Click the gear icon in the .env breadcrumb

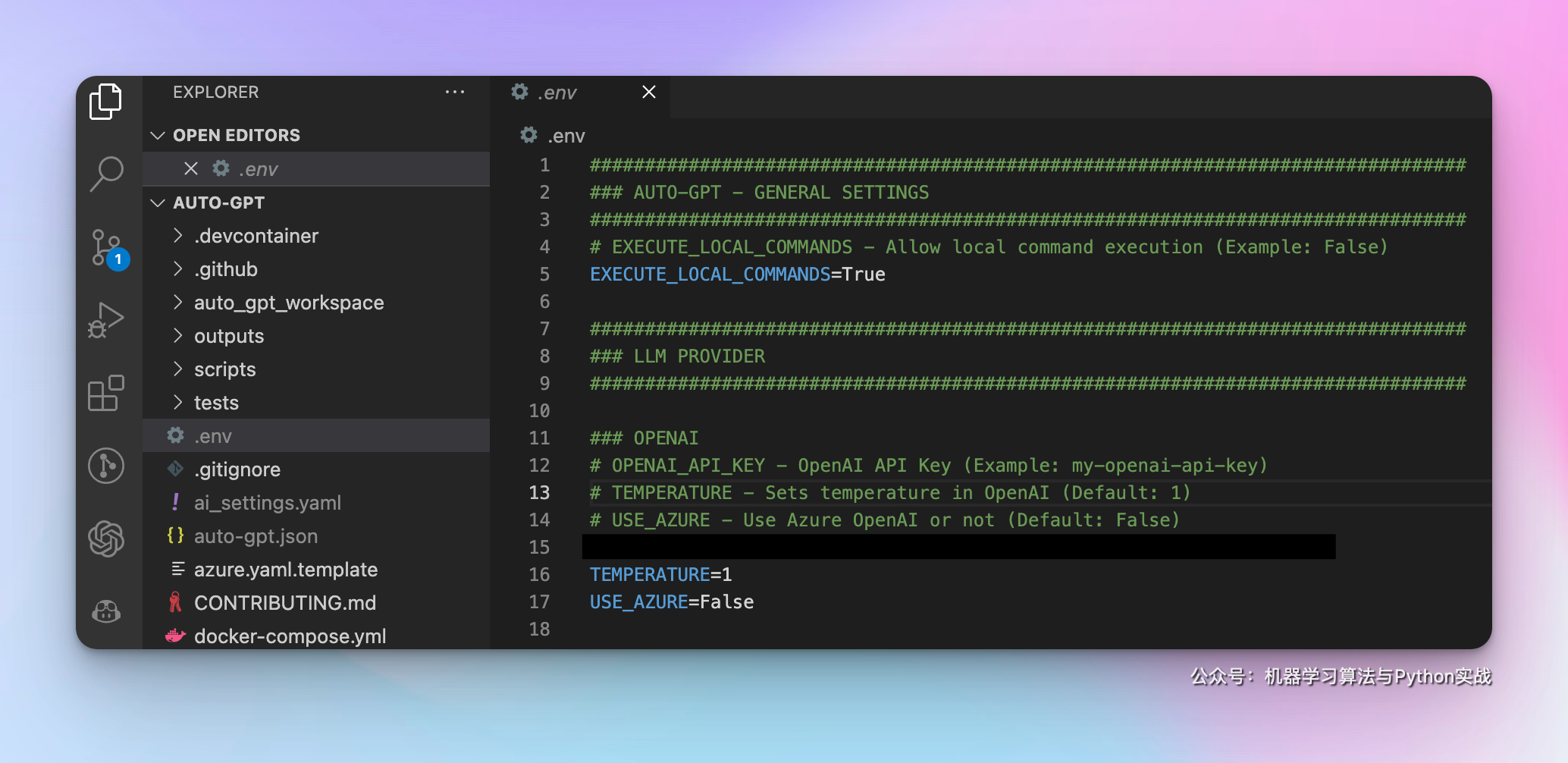coord(528,135)
